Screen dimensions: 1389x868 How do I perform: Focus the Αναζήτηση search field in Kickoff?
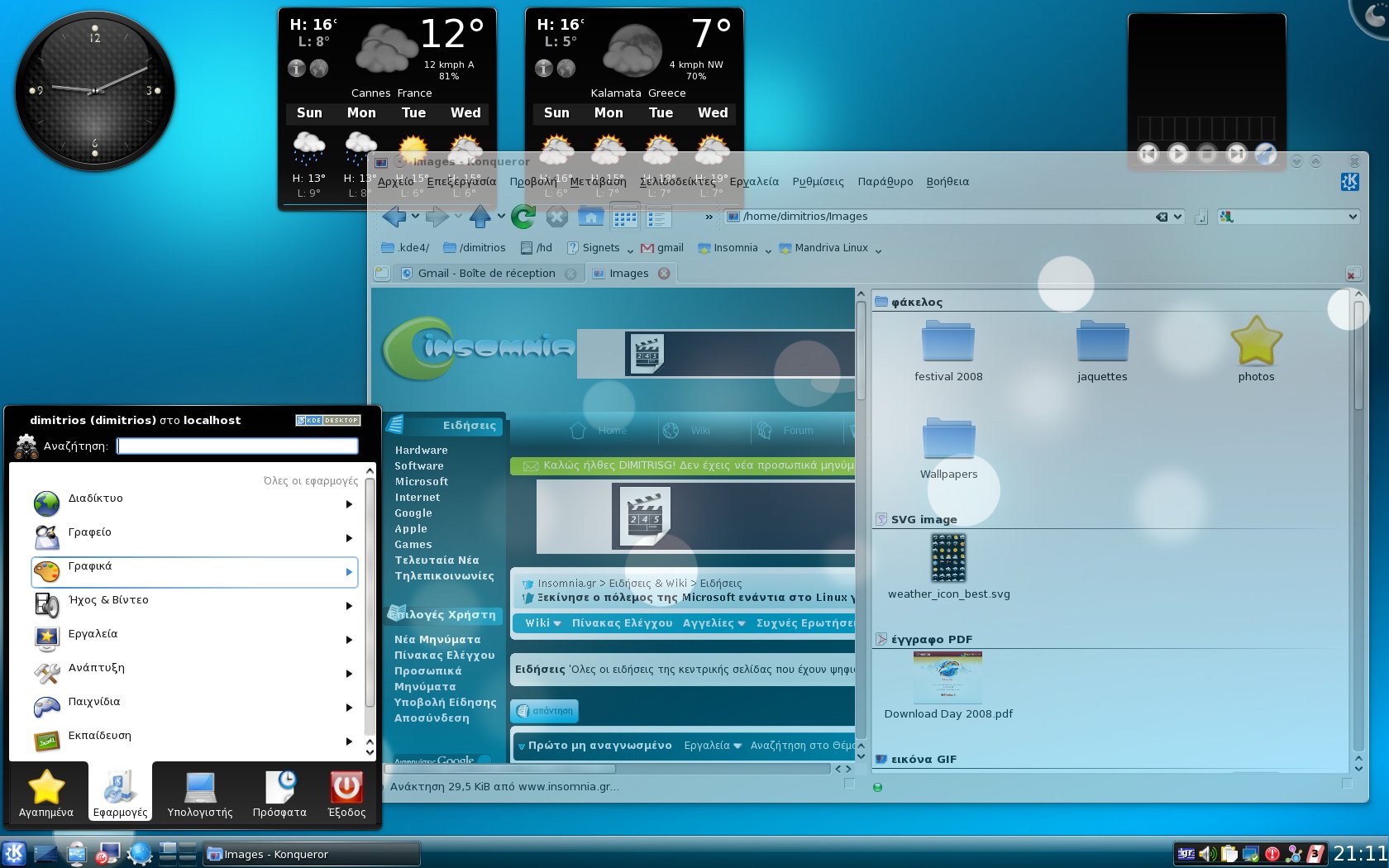coord(237,446)
